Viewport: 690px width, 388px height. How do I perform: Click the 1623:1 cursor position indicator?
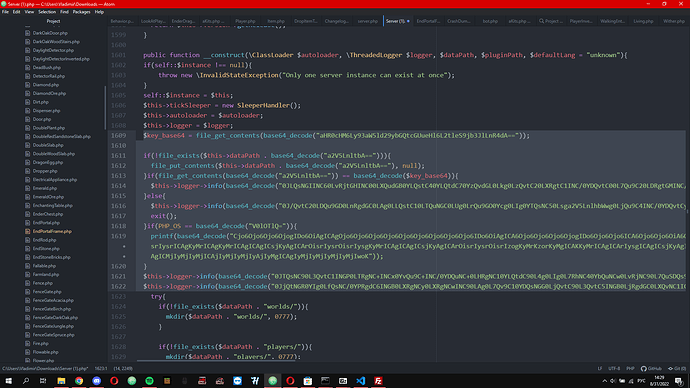click(x=101, y=369)
